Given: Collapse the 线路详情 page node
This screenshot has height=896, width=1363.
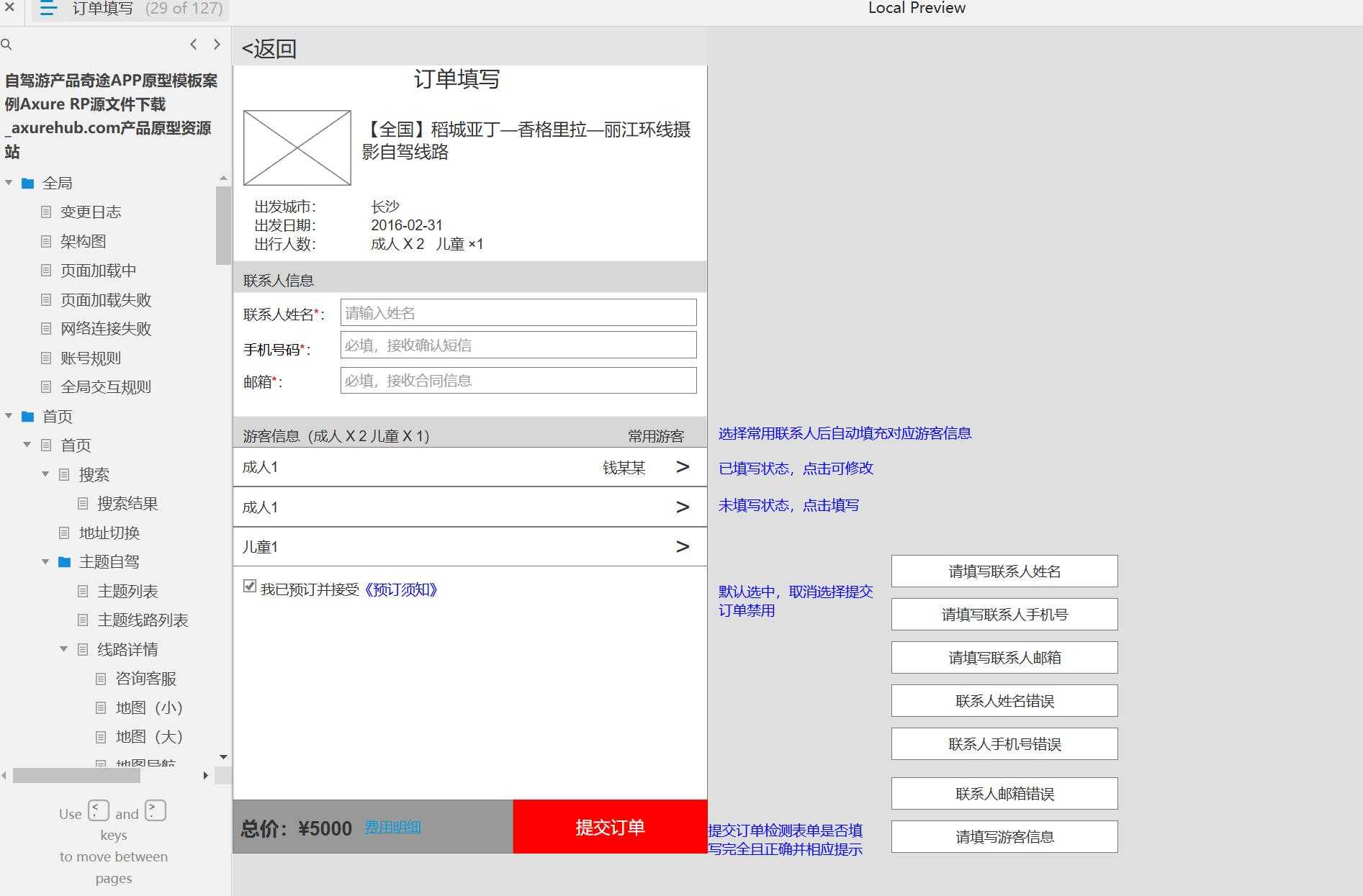Looking at the screenshot, I should [x=63, y=649].
